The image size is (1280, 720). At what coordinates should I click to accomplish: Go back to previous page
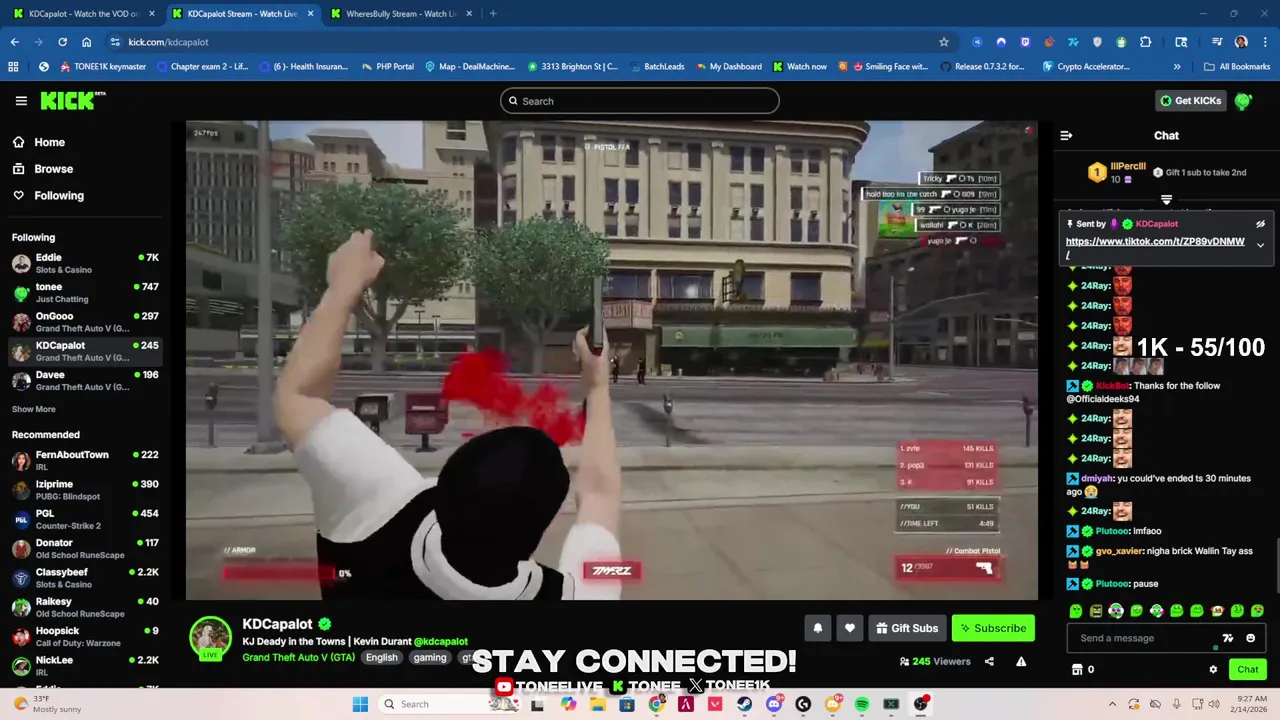14,42
